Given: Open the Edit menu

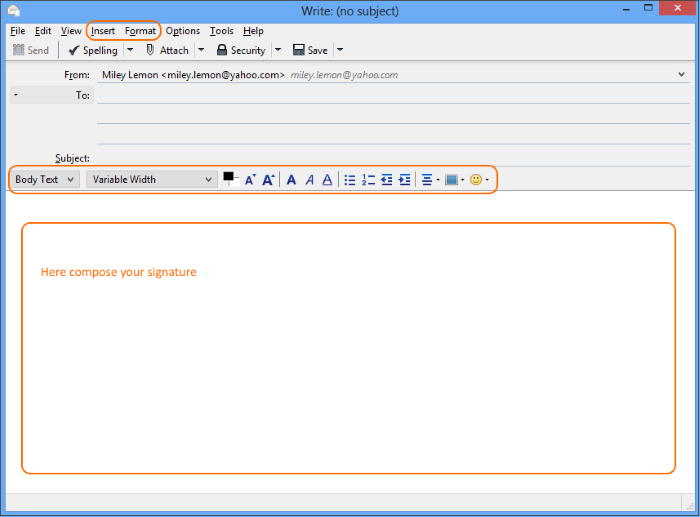Looking at the screenshot, I should point(43,31).
